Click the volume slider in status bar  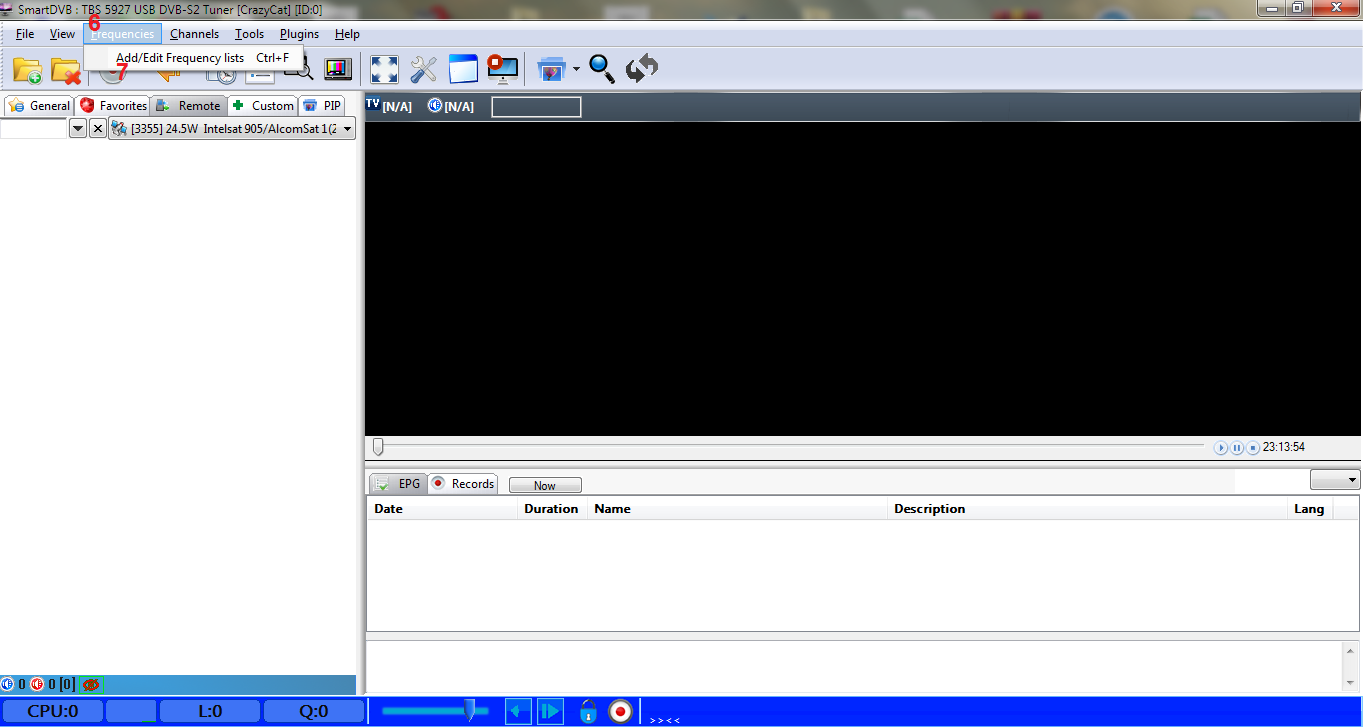(x=435, y=711)
